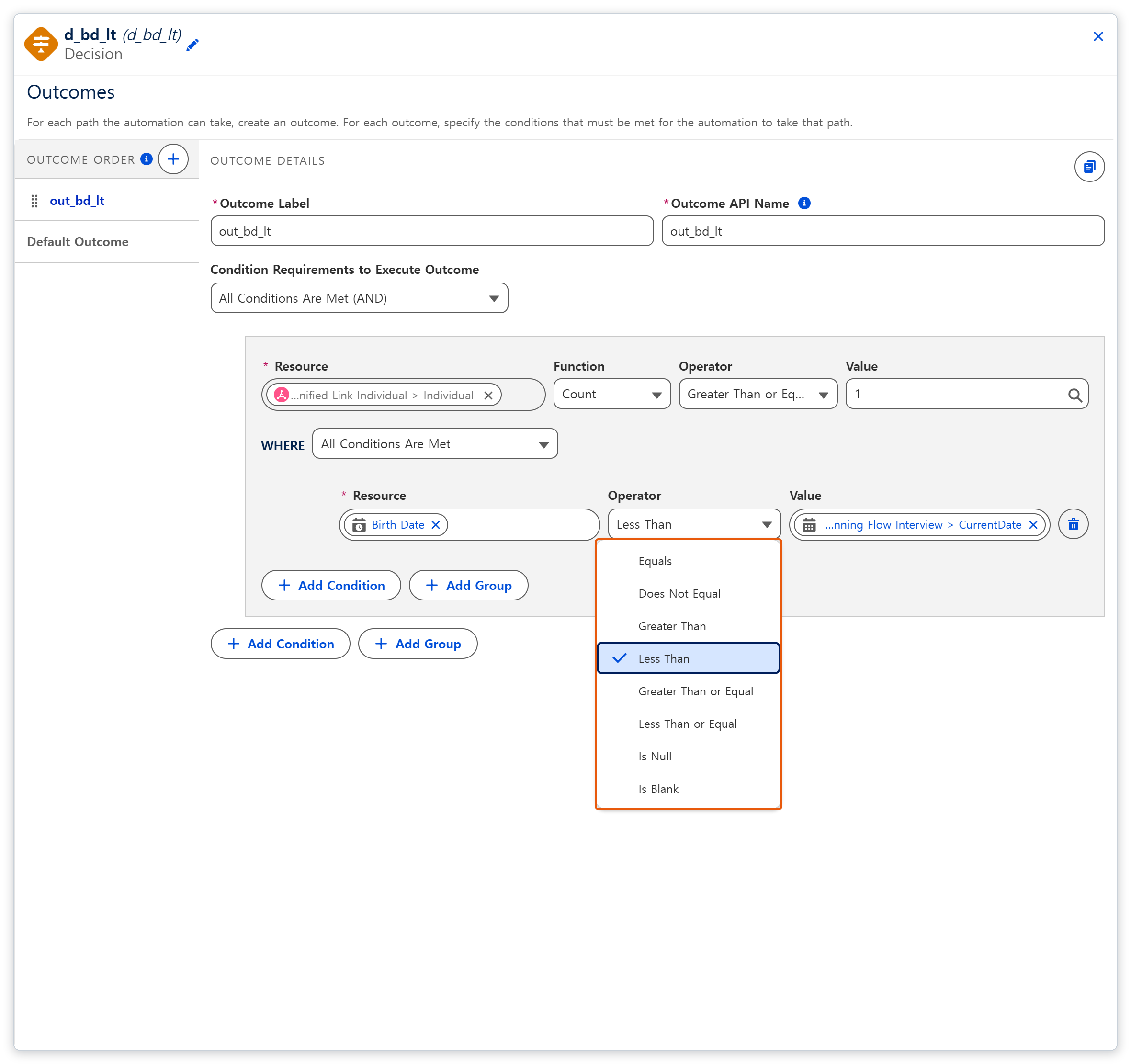Choose the checked Less Than option

point(688,658)
